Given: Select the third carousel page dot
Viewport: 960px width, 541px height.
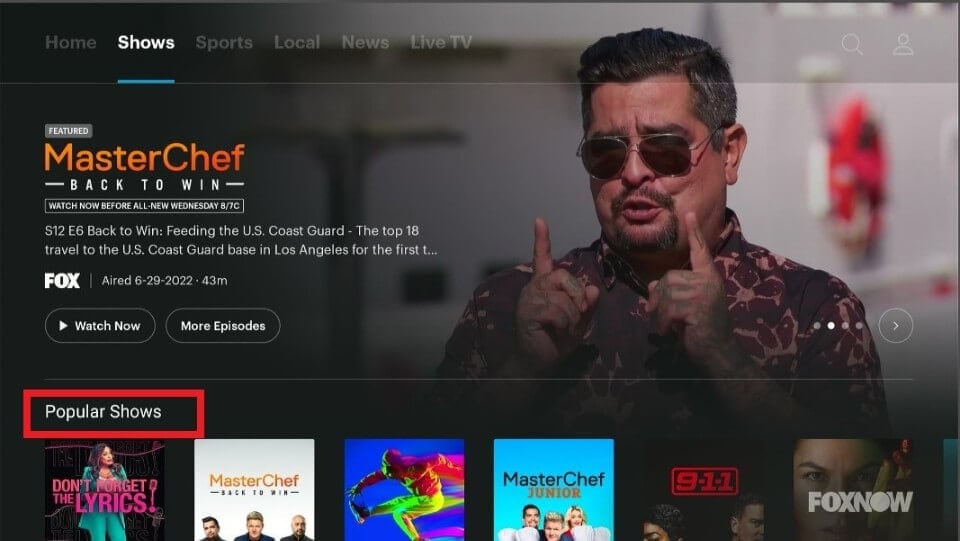Looking at the screenshot, I should coord(846,326).
